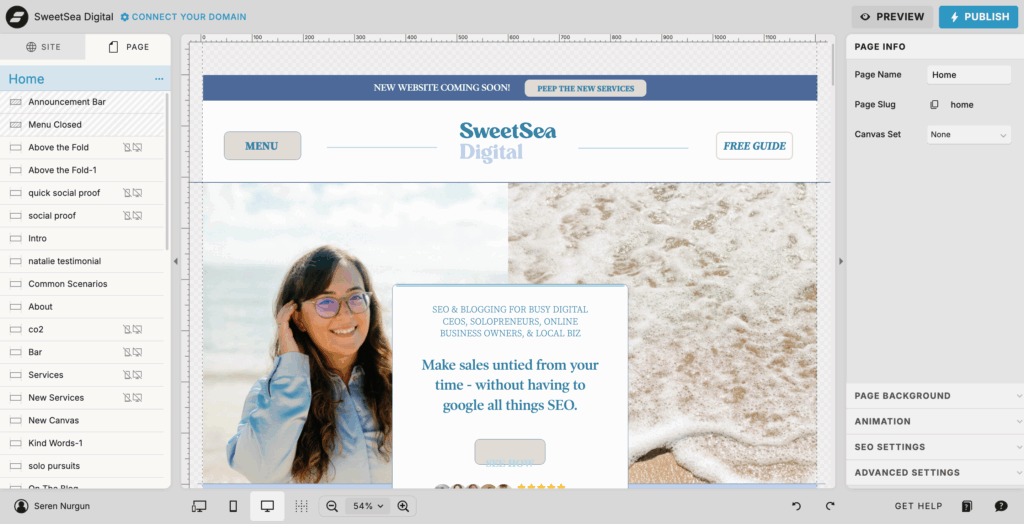The height and width of the screenshot is (524, 1024).
Task: Click the canvas icon beside Menu Closed
Action: pyautogui.click(x=16, y=125)
